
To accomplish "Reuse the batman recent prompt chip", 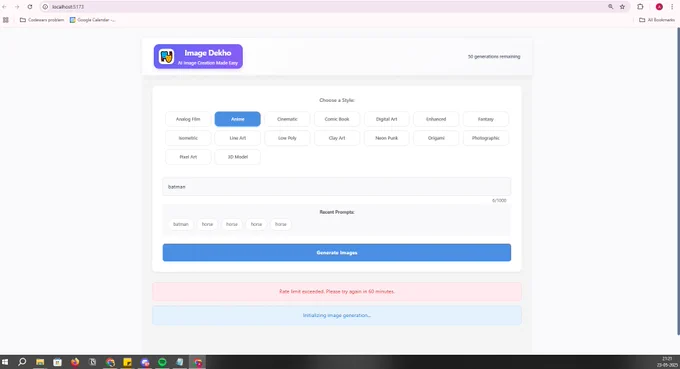I will pos(181,224).
